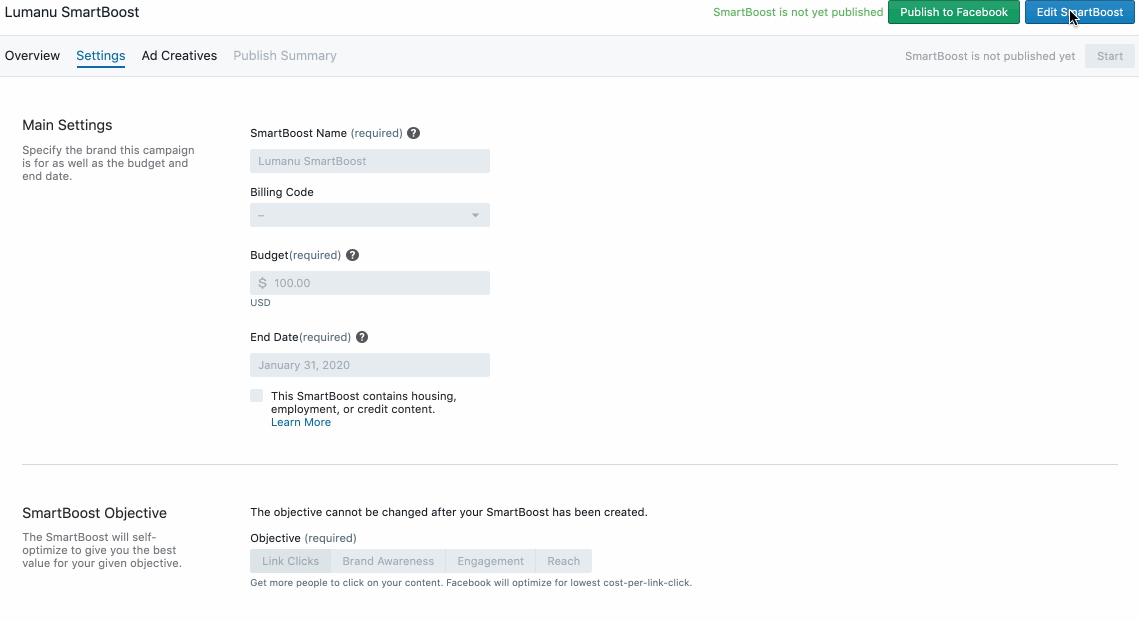Click the Publish to Facebook button
This screenshot has width=1139, height=621.
pos(954,12)
